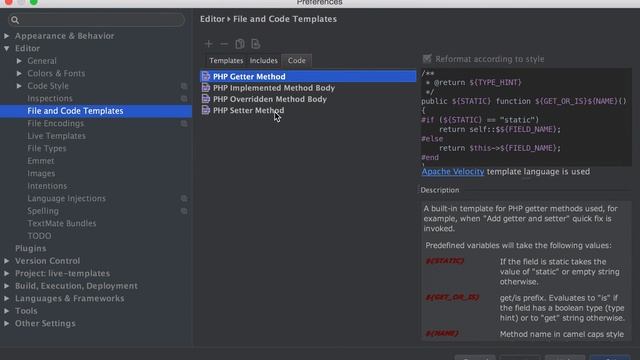The width and height of the screenshot is (640, 360).
Task: Switch to the Includes tab
Action: [264, 60]
